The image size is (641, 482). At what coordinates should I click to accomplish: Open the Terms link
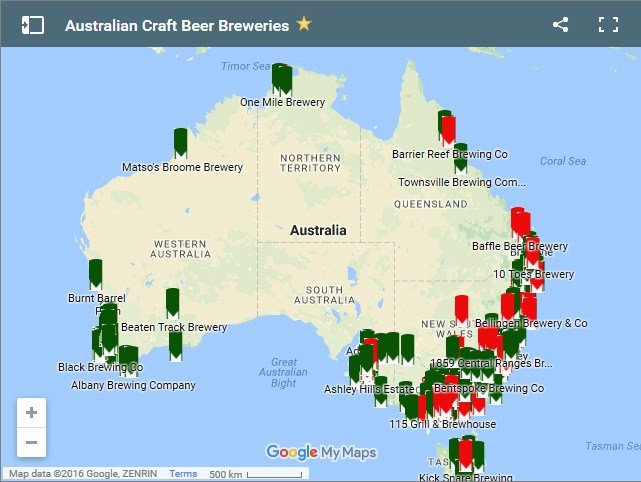(183, 473)
